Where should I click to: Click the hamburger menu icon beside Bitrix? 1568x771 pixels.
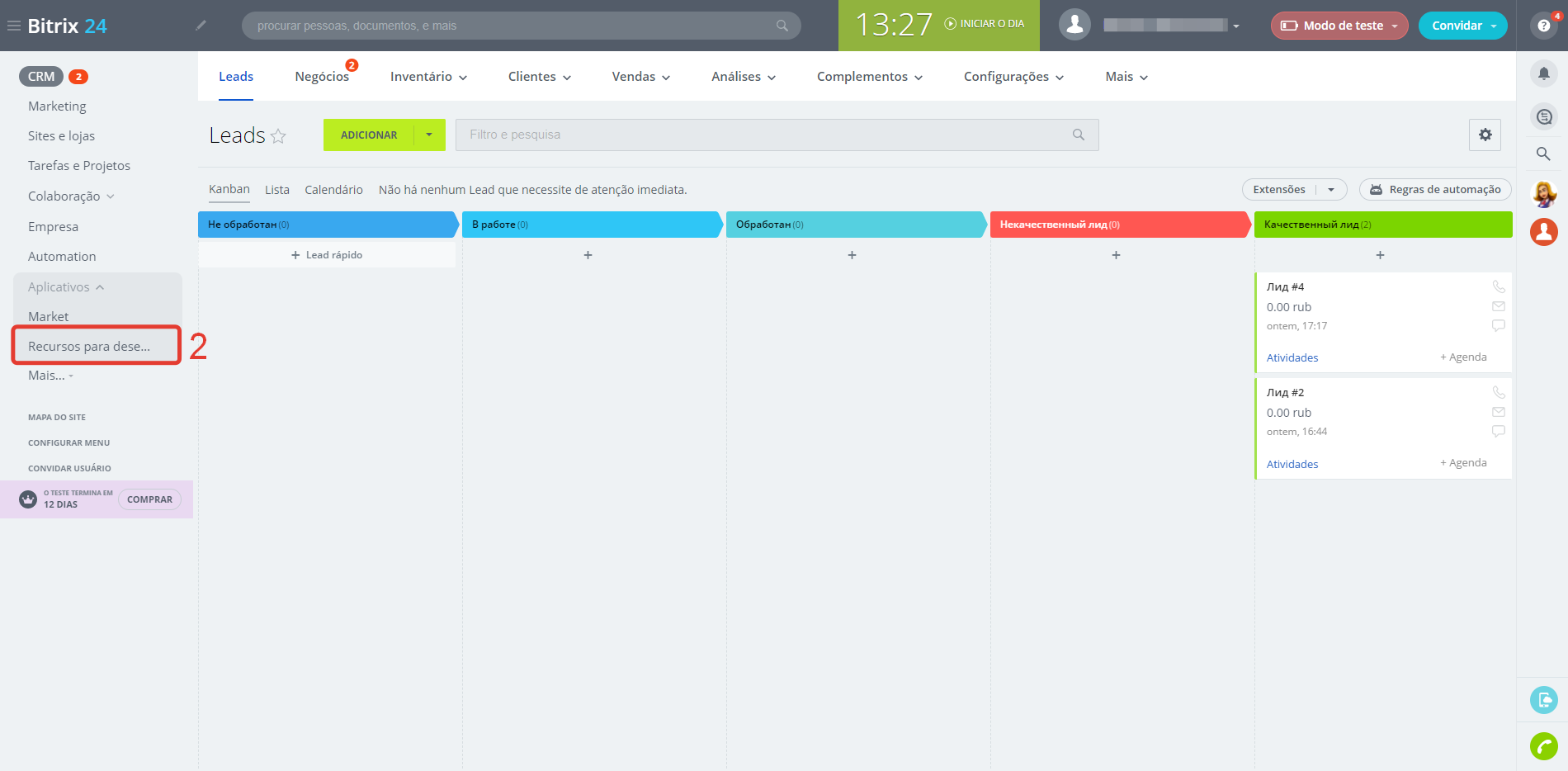click(14, 26)
